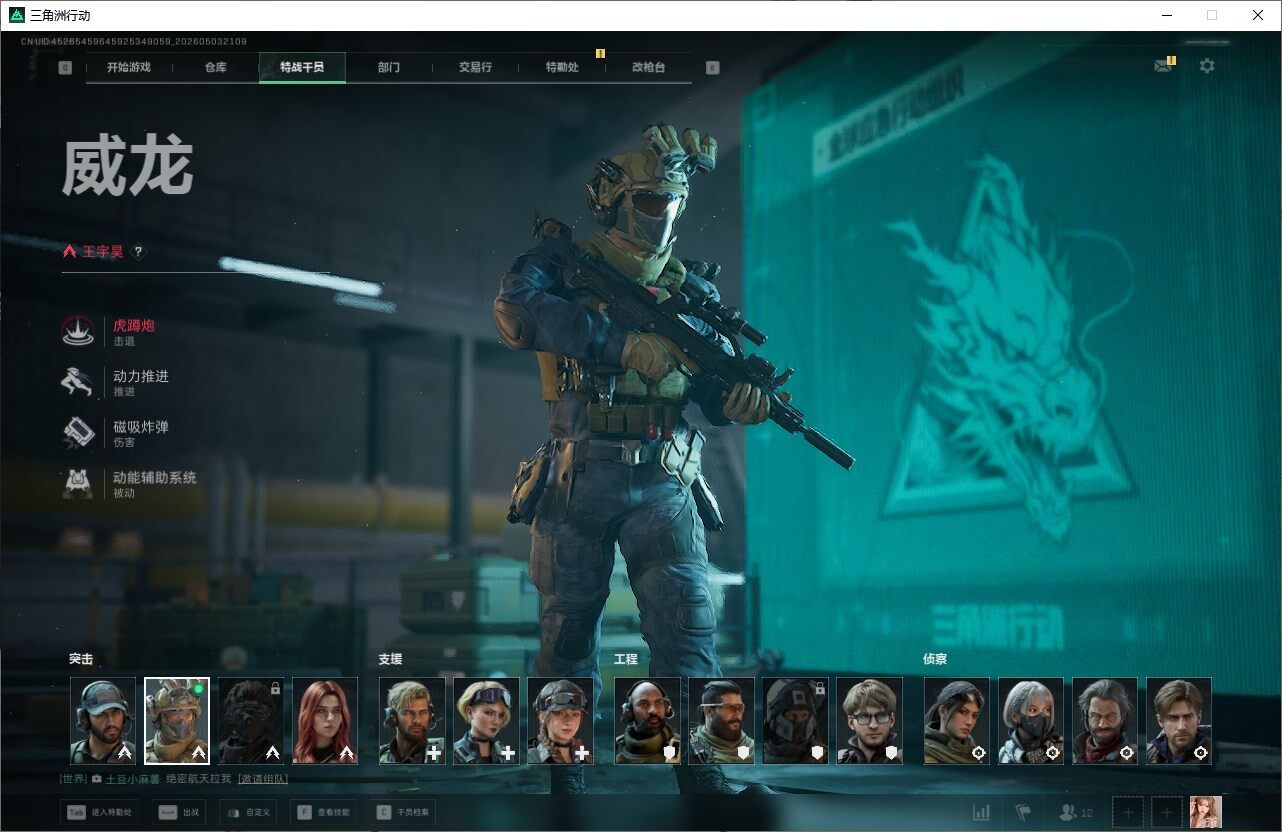
Task: Switch to the 仓库 tab
Action: (x=215, y=67)
